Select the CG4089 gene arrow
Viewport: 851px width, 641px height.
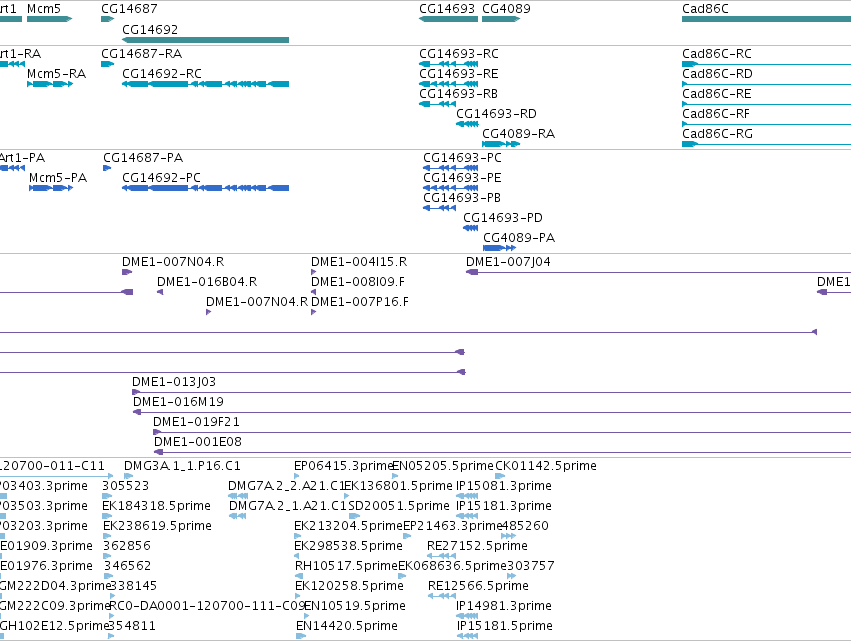pos(501,19)
